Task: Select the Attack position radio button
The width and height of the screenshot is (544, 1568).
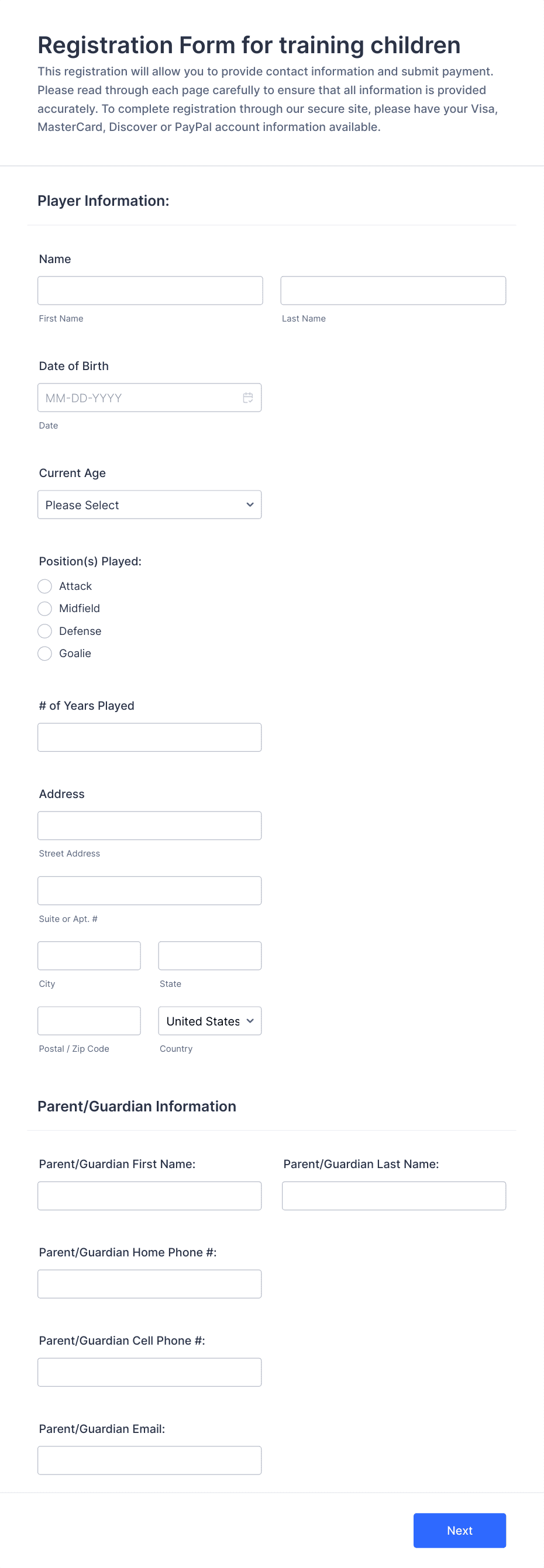Action: tap(44, 586)
